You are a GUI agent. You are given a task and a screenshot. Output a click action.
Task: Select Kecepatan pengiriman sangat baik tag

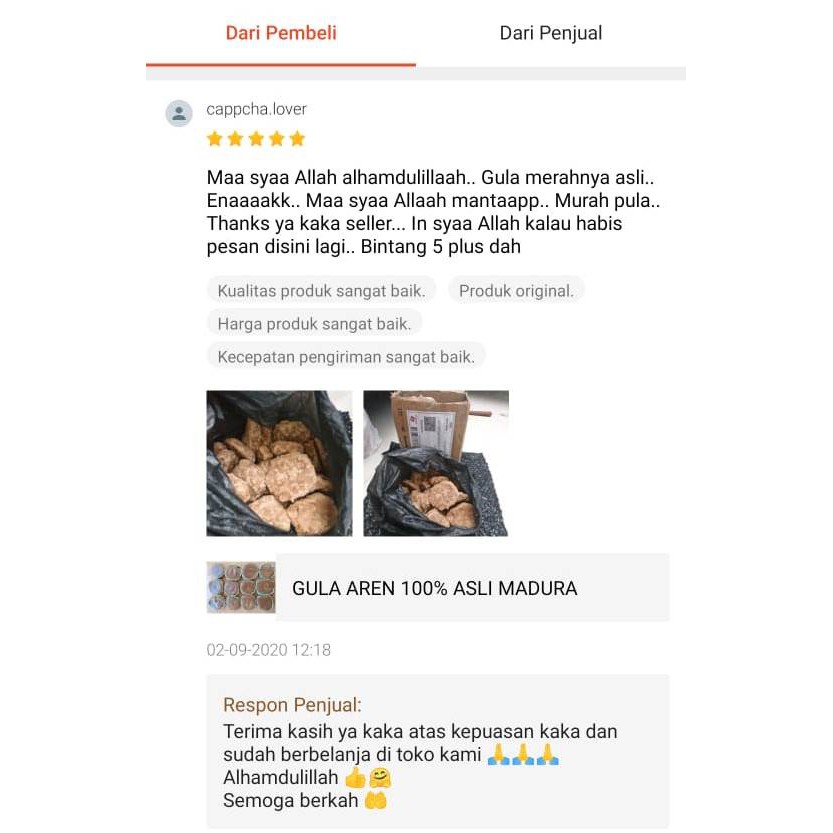click(346, 356)
